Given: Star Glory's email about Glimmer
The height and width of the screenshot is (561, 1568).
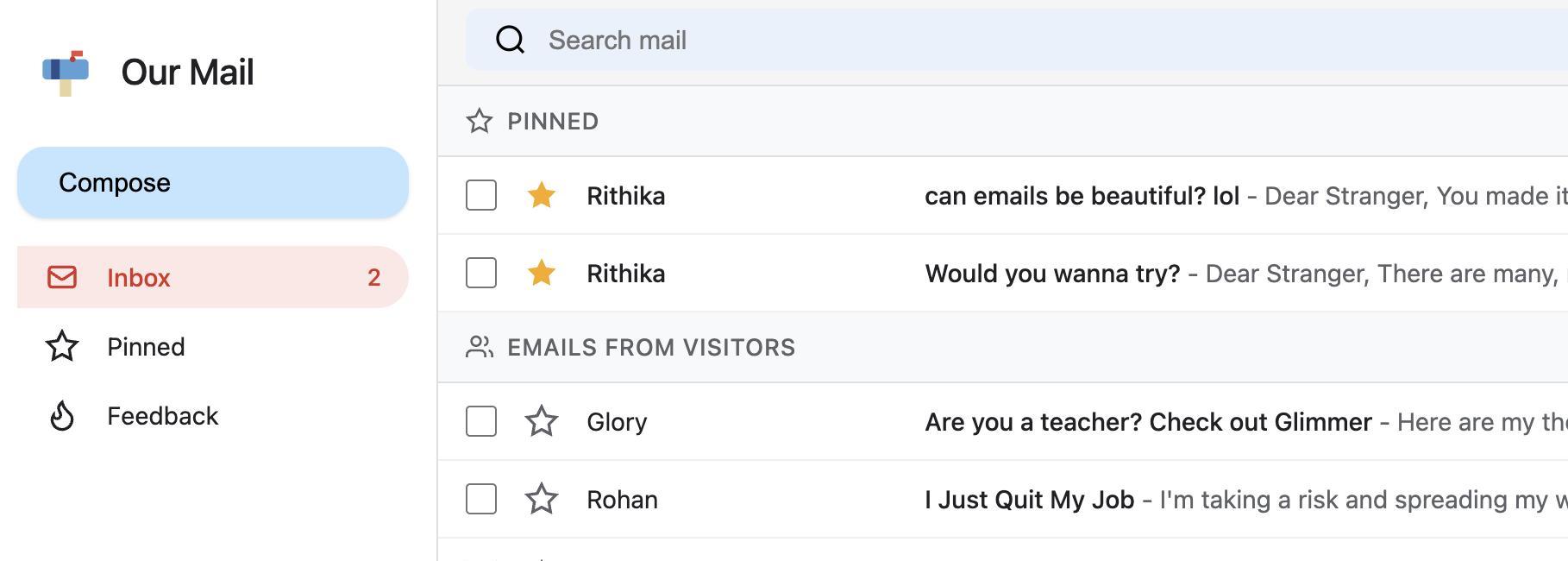Looking at the screenshot, I should [x=543, y=421].
